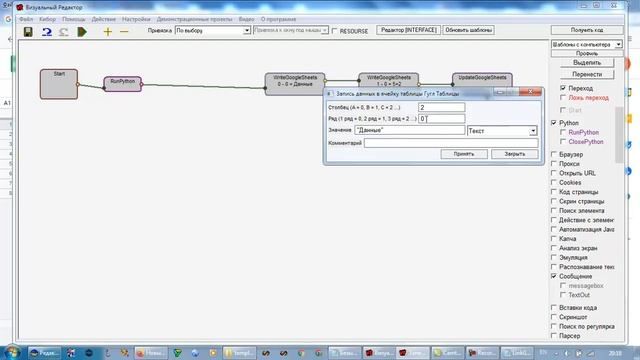Click the yellow plus zoom icon
This screenshot has width=640, height=360.
click(107, 31)
